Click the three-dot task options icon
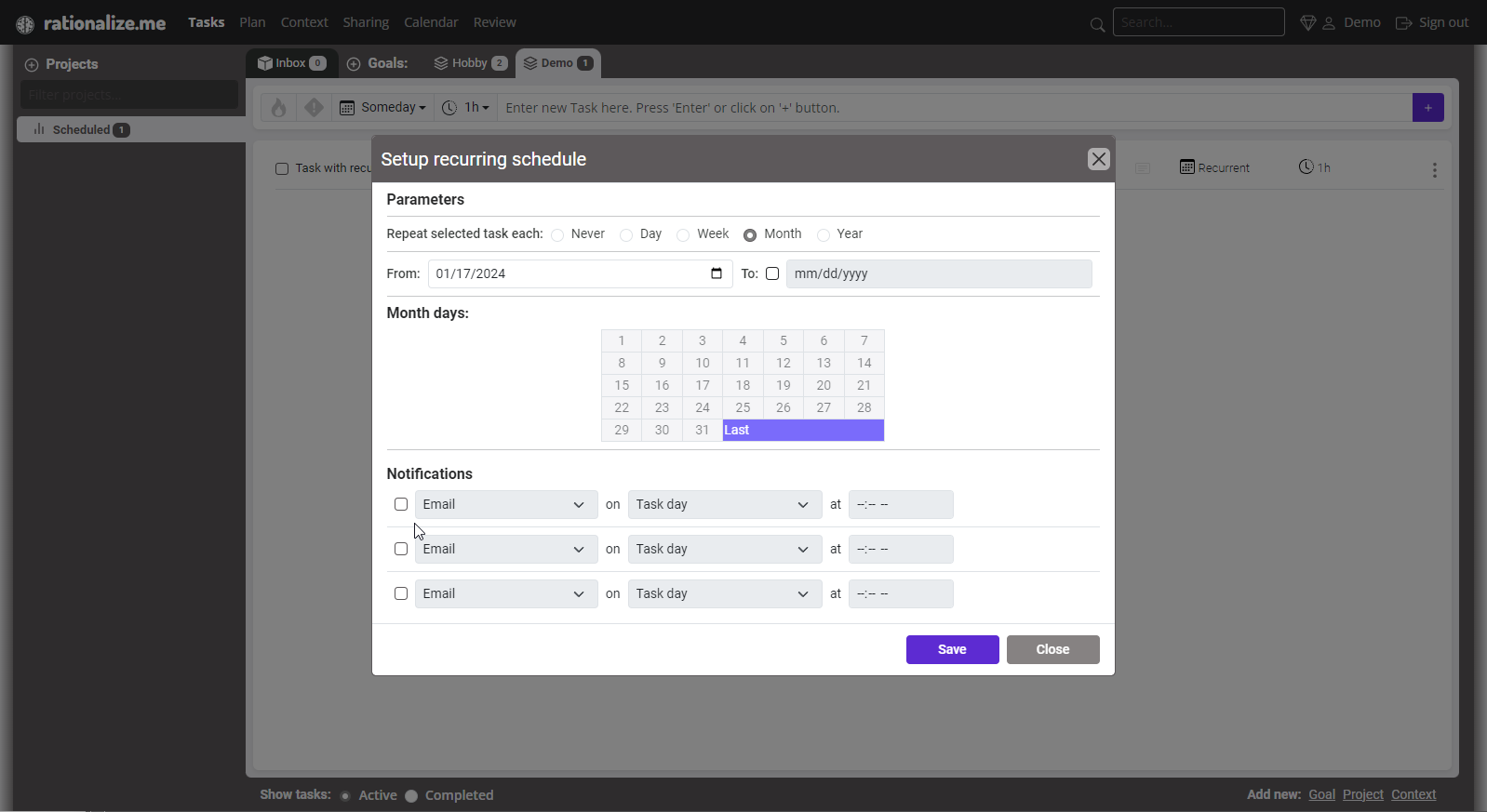The width and height of the screenshot is (1487, 812). coord(1434,170)
